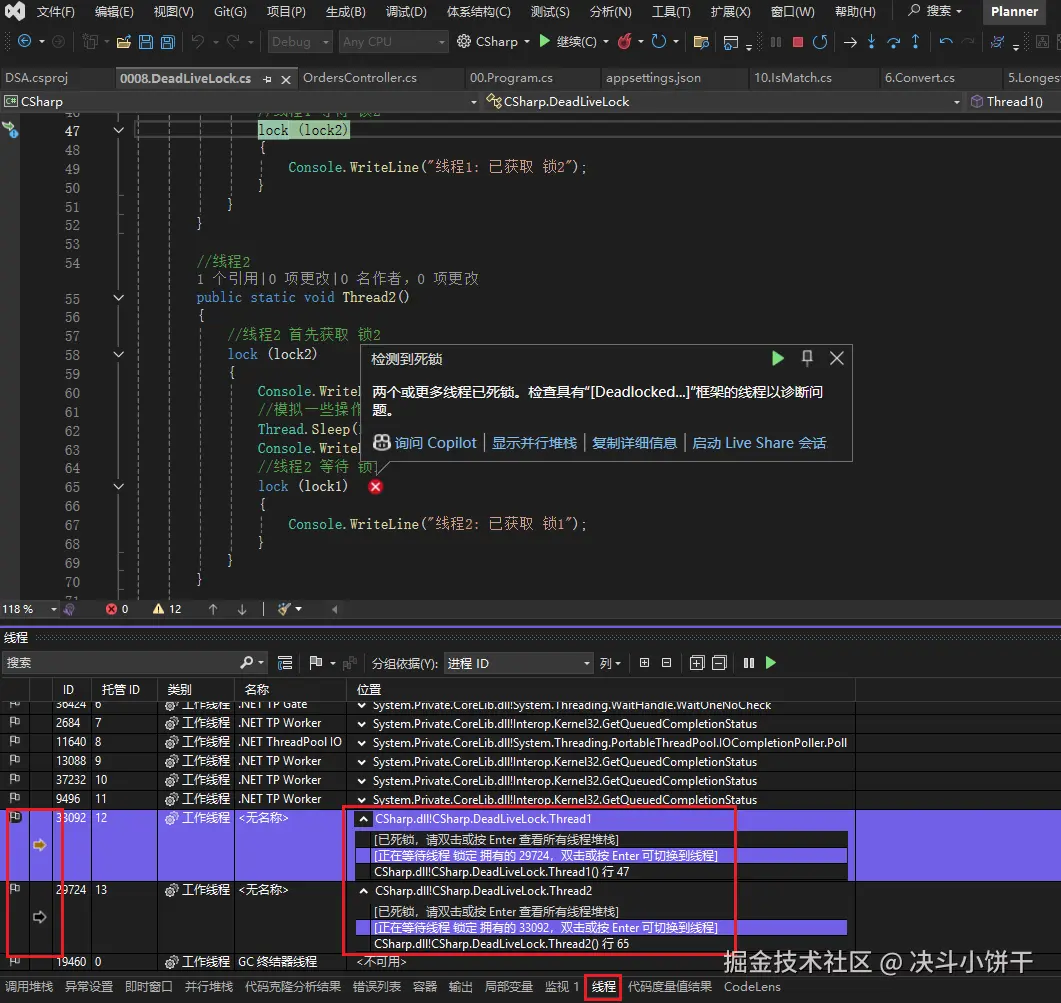Click the Step Into arrow icon
Viewport: 1061px width, 1003px height.
(871, 42)
